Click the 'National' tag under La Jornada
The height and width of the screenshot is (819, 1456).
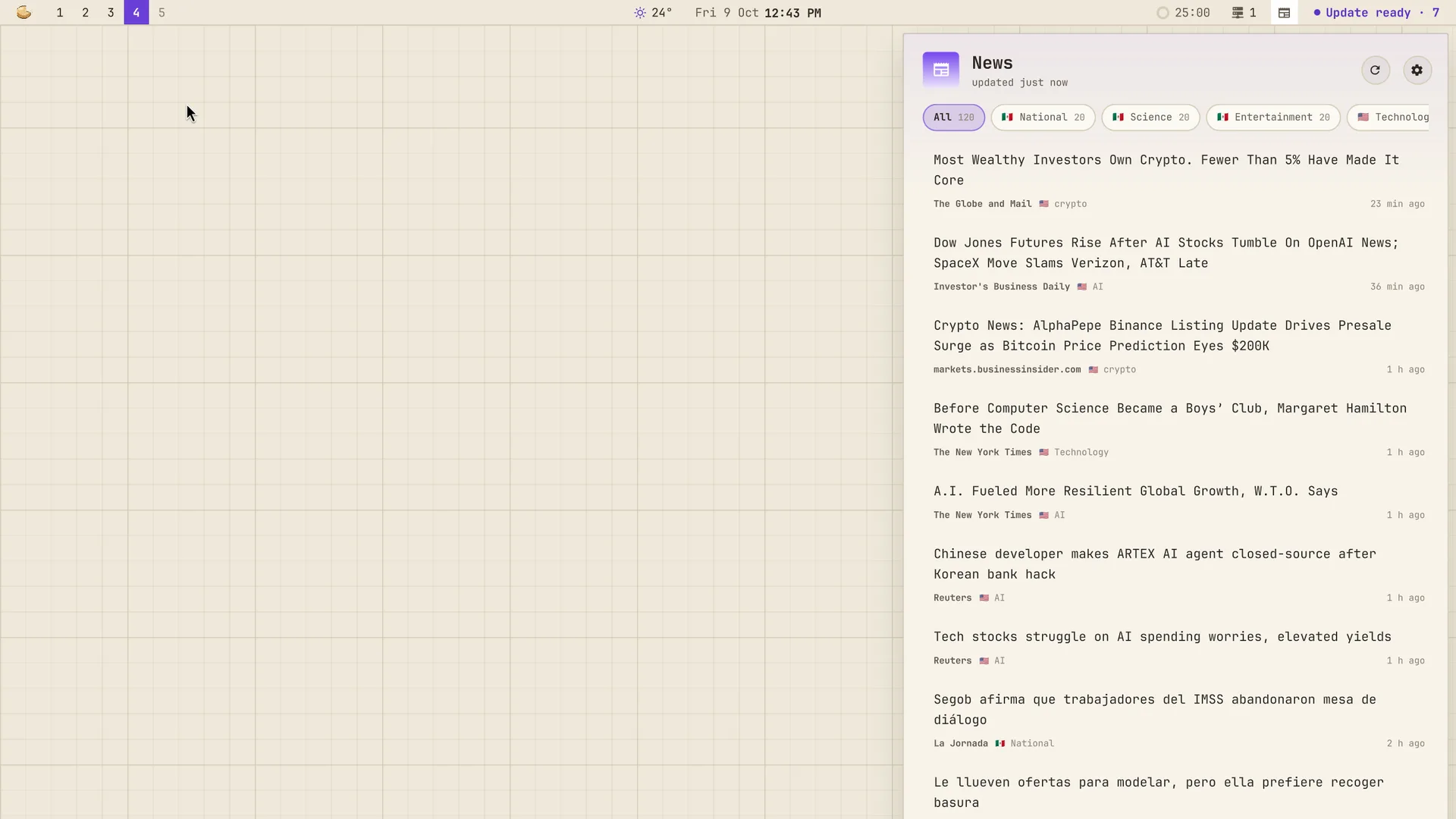click(x=1031, y=743)
